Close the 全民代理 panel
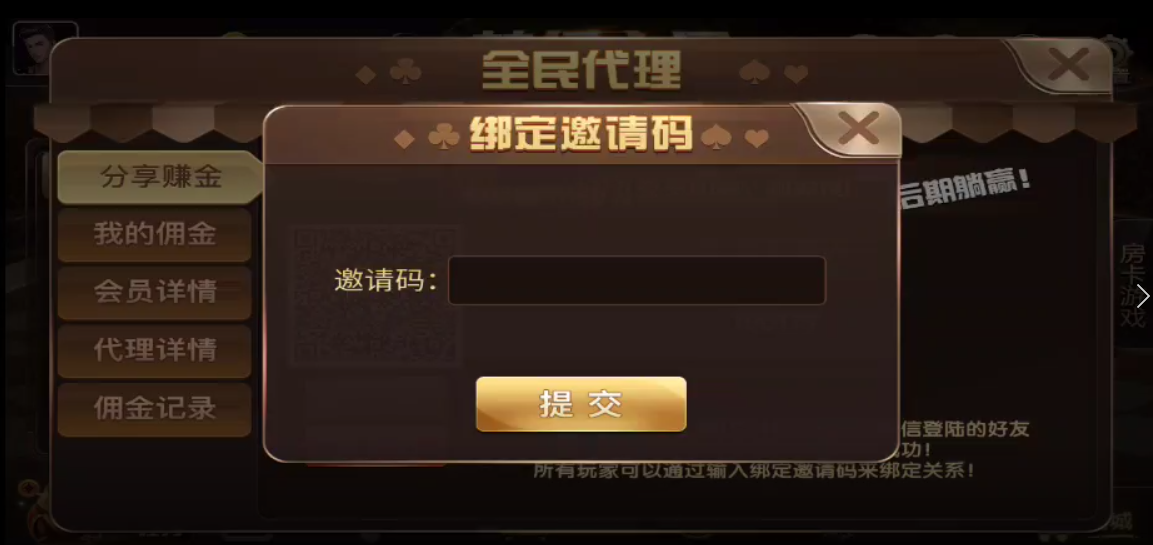 point(1068,65)
